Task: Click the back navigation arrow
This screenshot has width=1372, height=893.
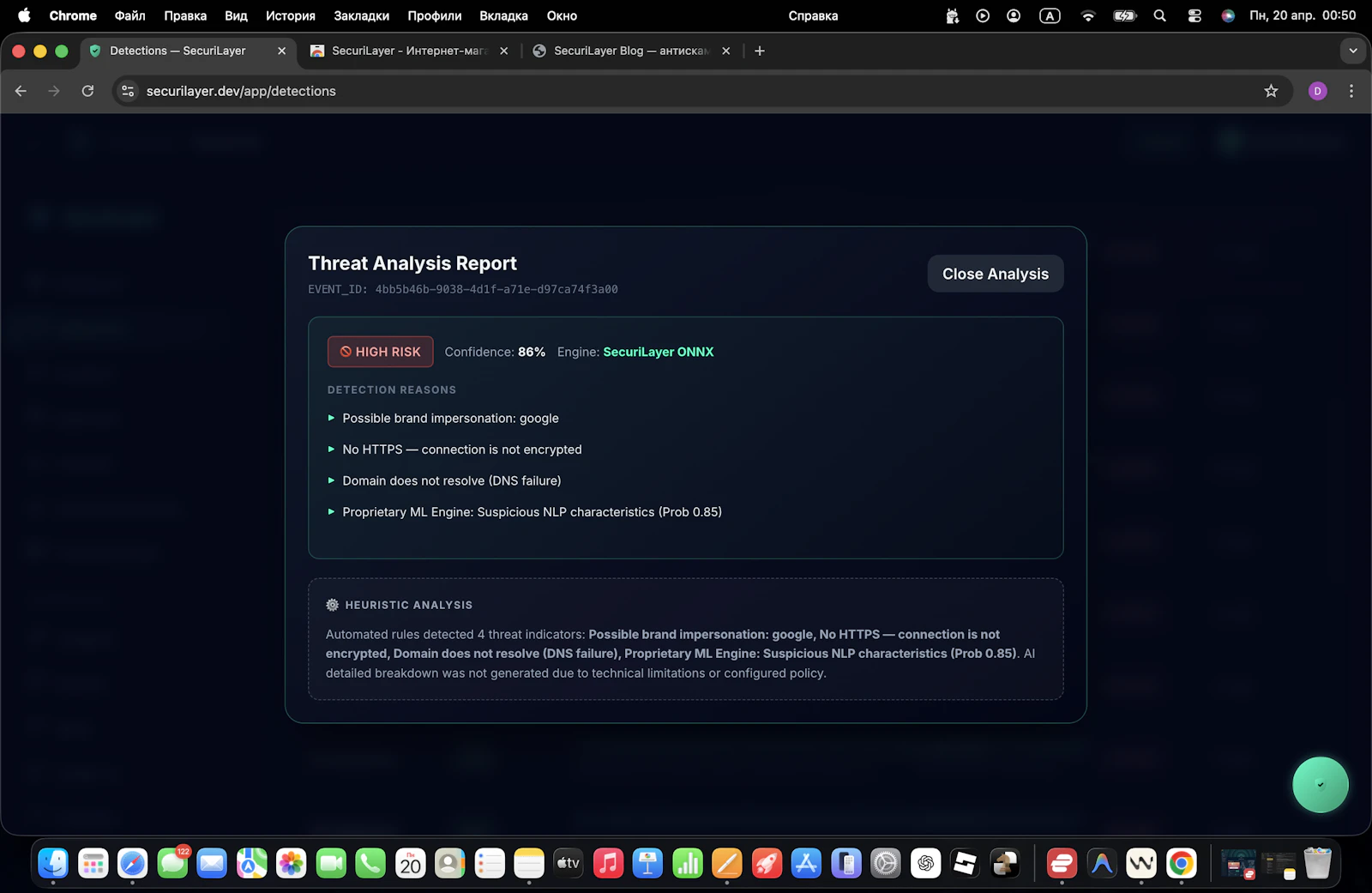Action: point(21,90)
